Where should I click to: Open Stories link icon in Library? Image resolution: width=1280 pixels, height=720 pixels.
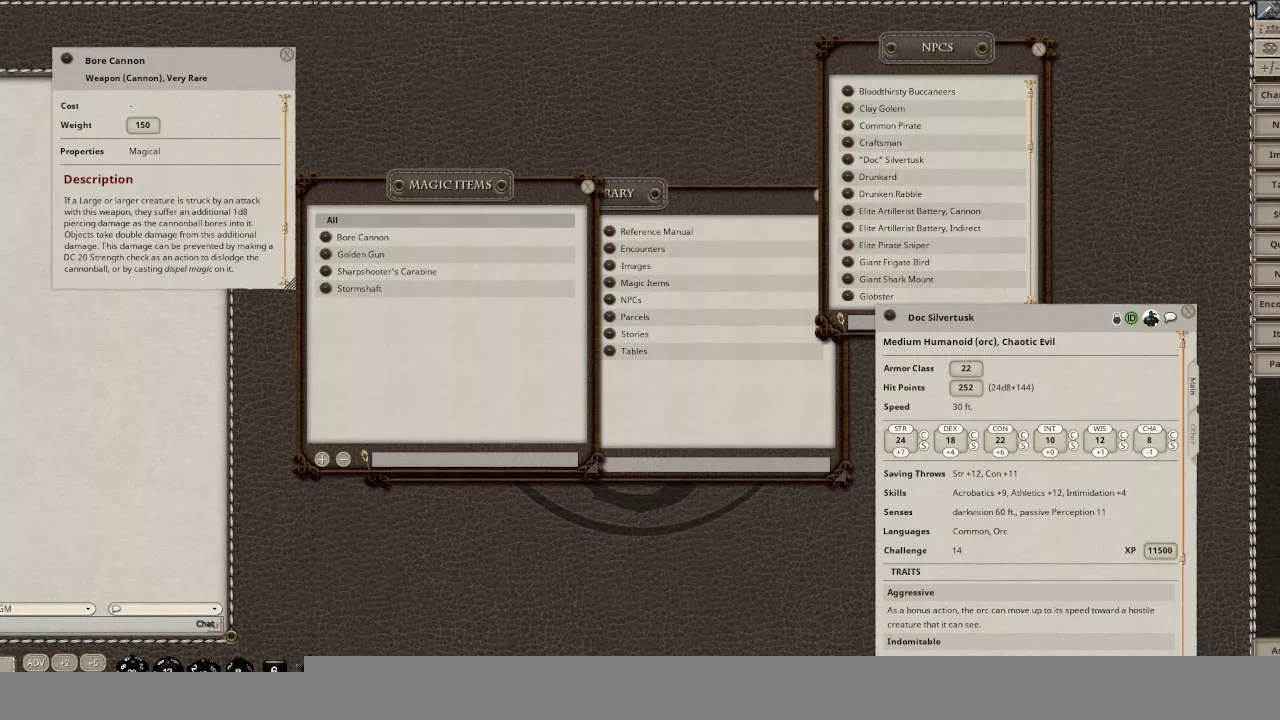click(x=609, y=334)
